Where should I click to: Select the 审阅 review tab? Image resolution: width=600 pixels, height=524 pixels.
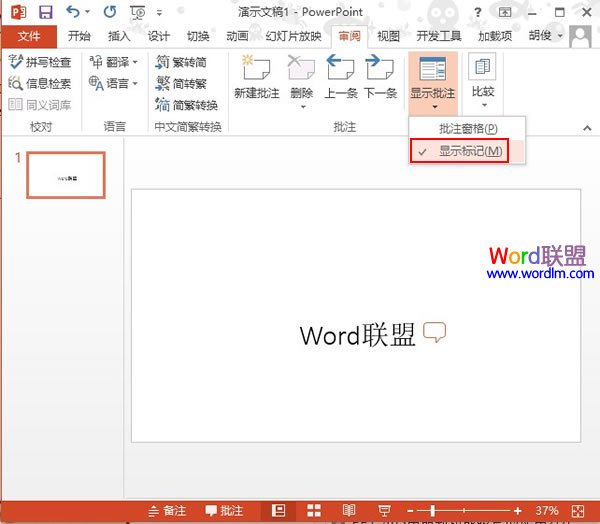coord(349,36)
